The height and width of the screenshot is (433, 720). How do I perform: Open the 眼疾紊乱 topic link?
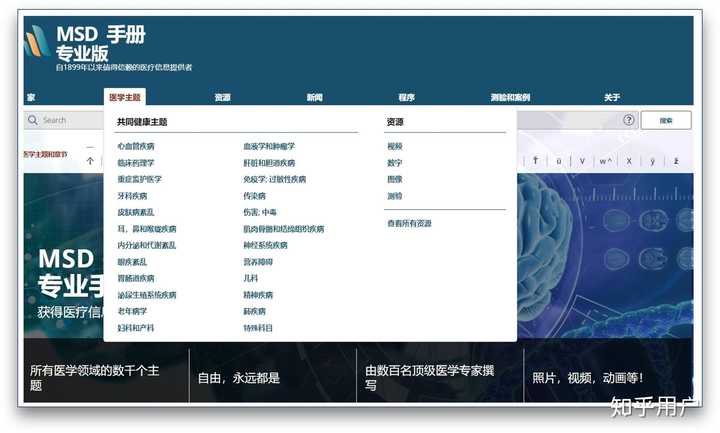coord(132,262)
